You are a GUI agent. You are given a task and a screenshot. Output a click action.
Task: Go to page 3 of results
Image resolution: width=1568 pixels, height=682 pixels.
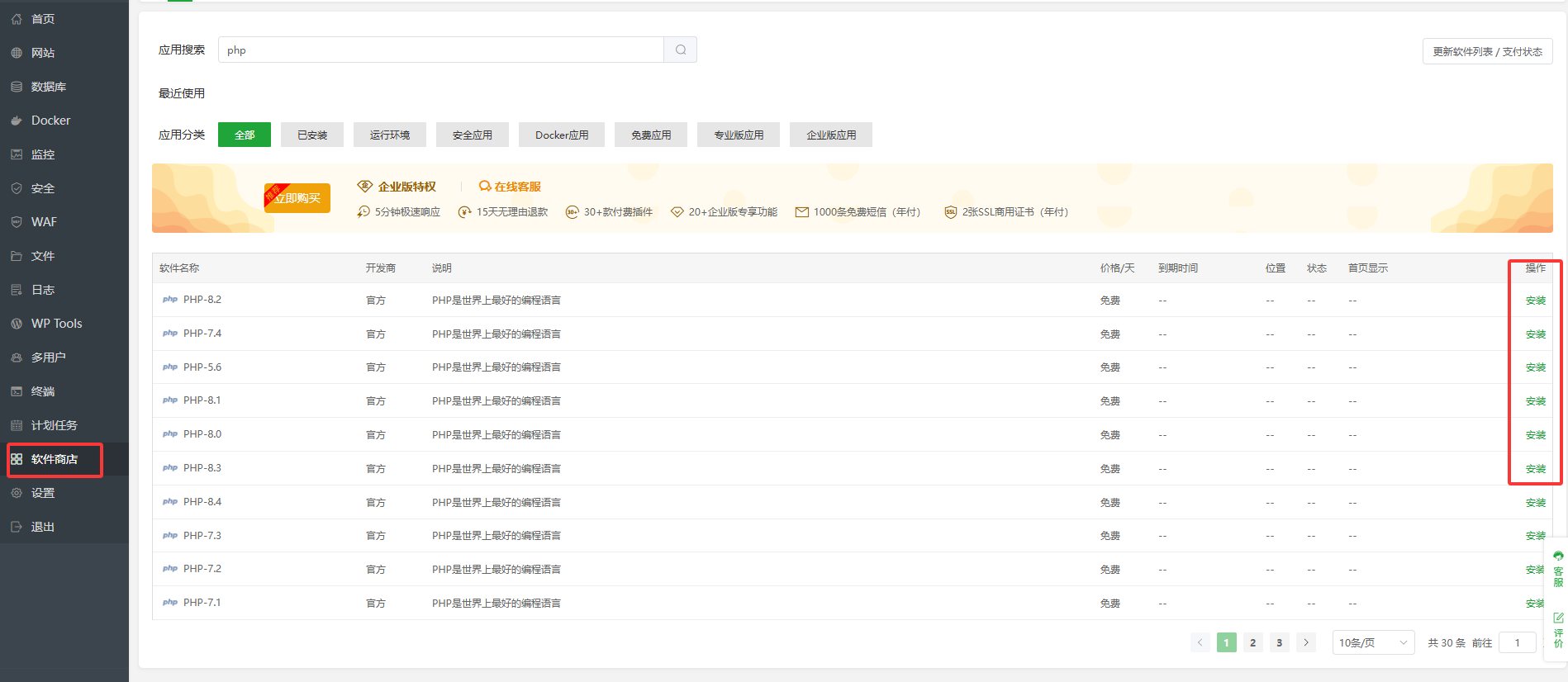tap(1280, 642)
